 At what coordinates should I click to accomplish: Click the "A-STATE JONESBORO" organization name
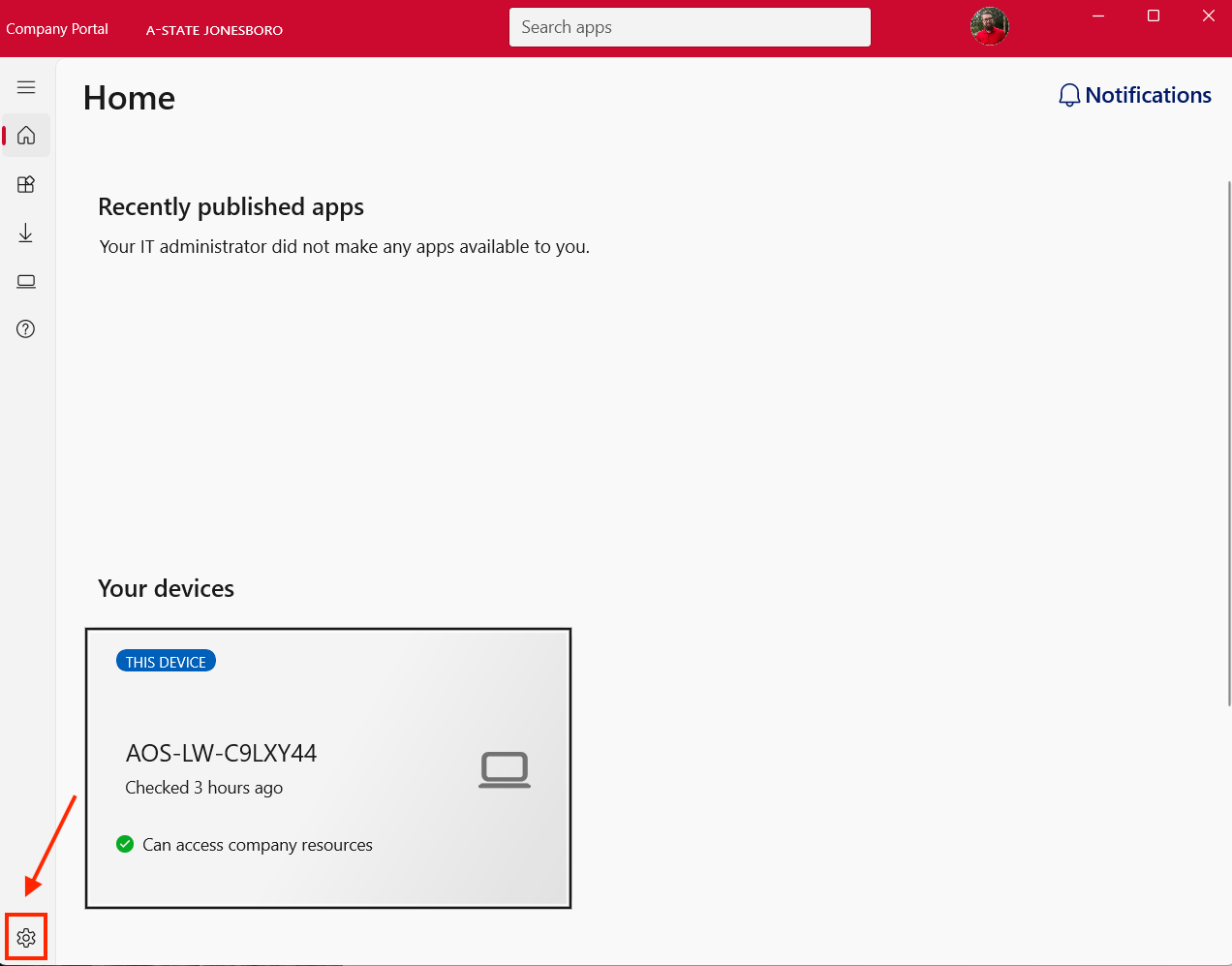pos(214,30)
